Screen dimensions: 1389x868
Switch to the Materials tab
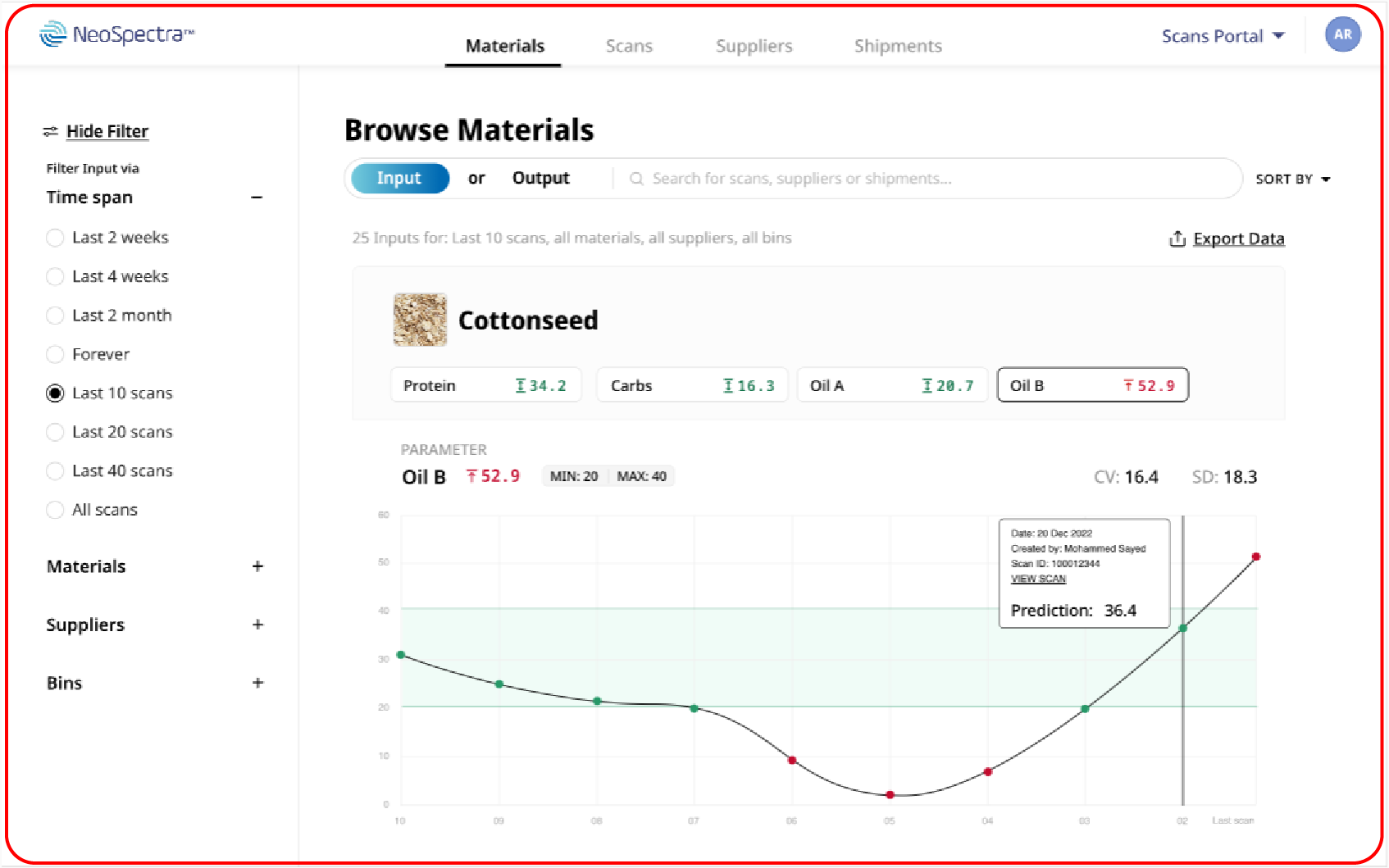click(x=504, y=46)
